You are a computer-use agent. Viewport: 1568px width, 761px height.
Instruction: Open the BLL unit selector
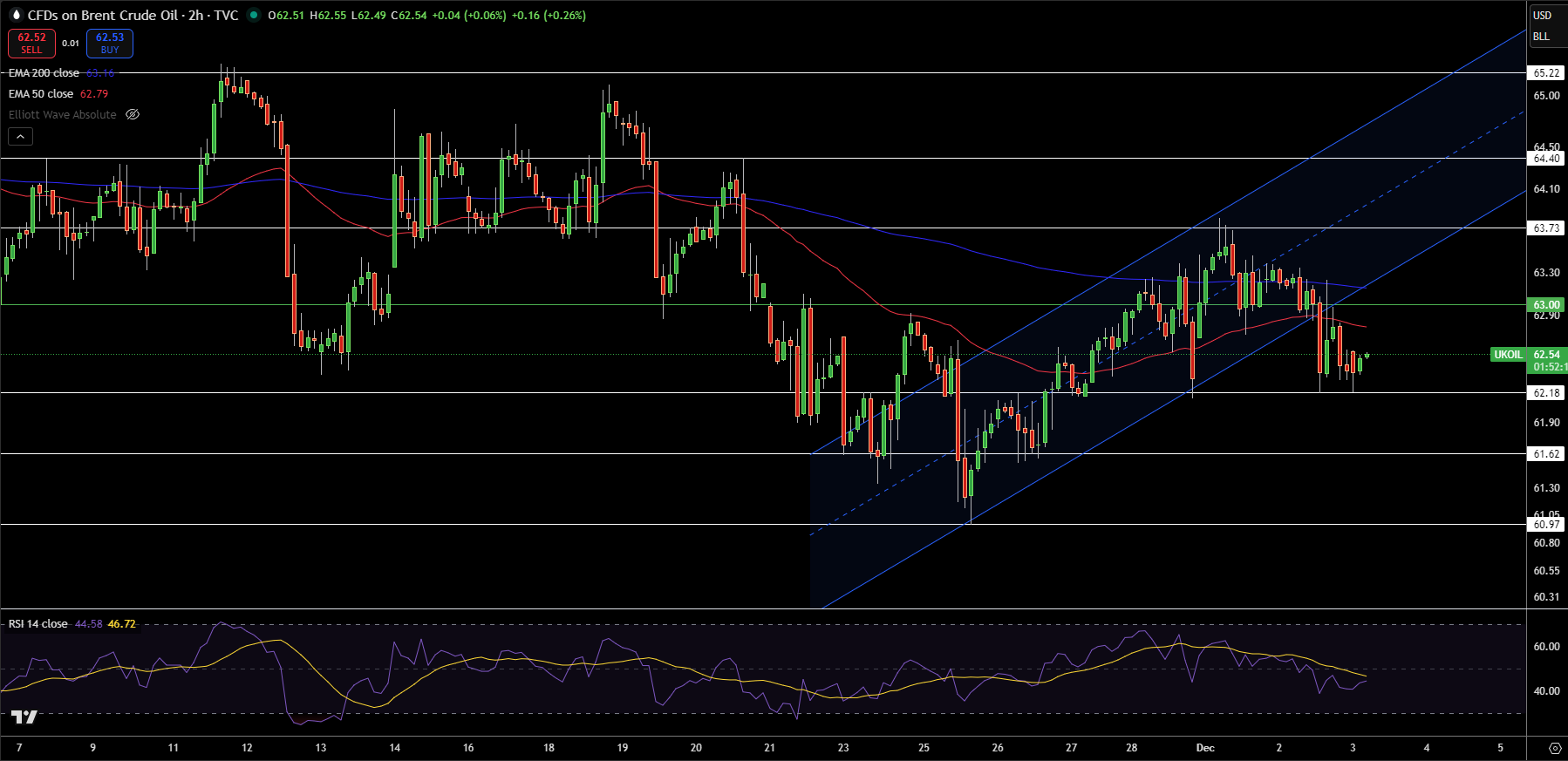pyautogui.click(x=1542, y=37)
